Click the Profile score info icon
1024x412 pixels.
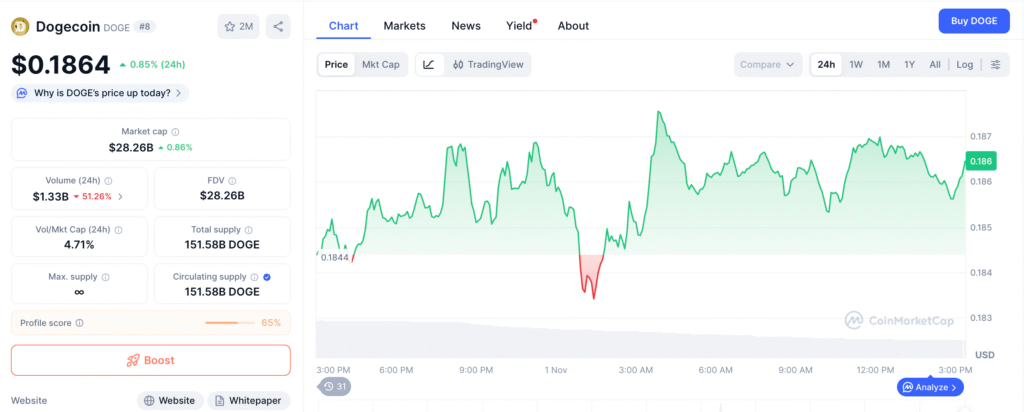pyautogui.click(x=79, y=323)
